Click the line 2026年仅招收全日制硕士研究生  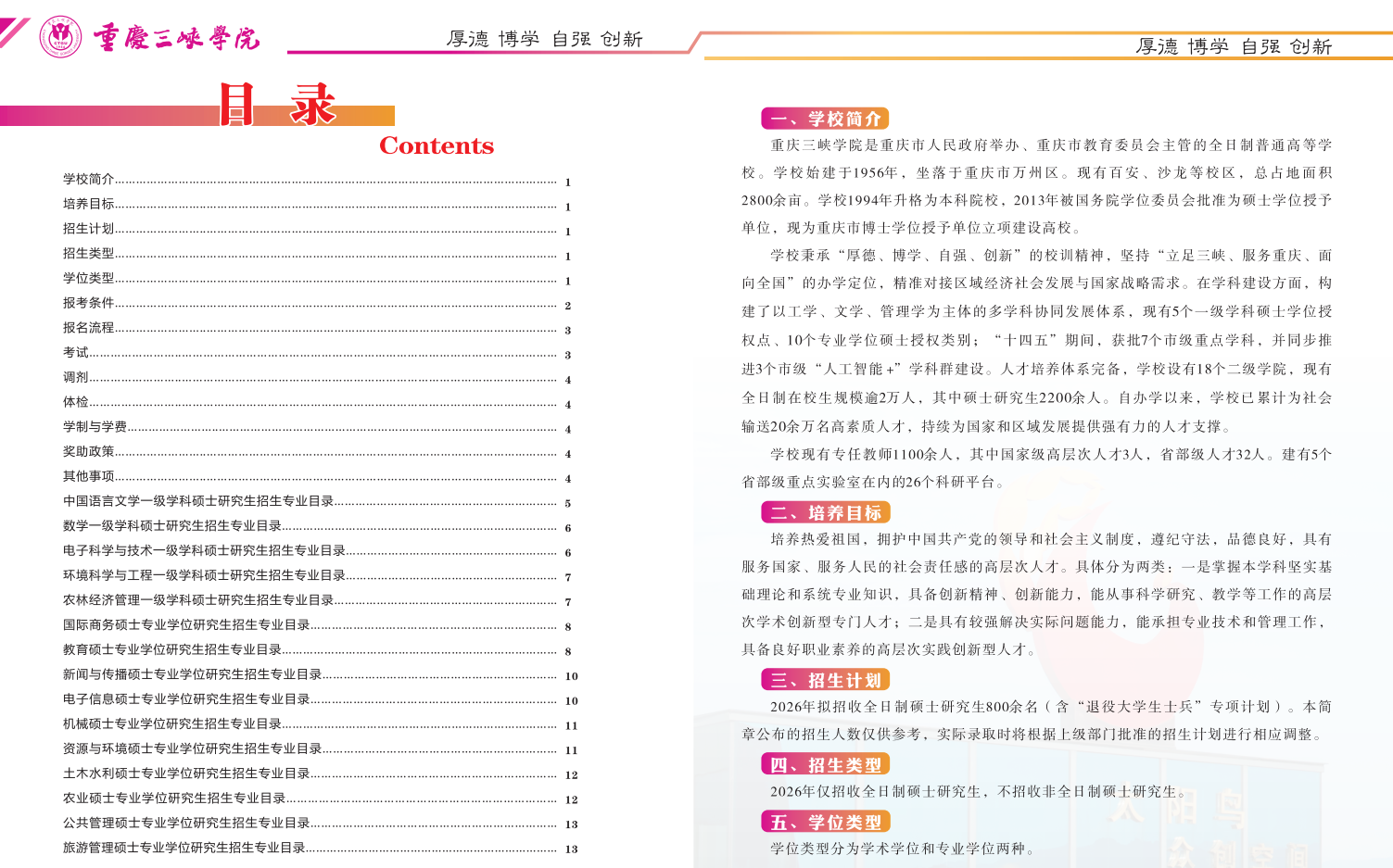pyautogui.click(x=979, y=792)
